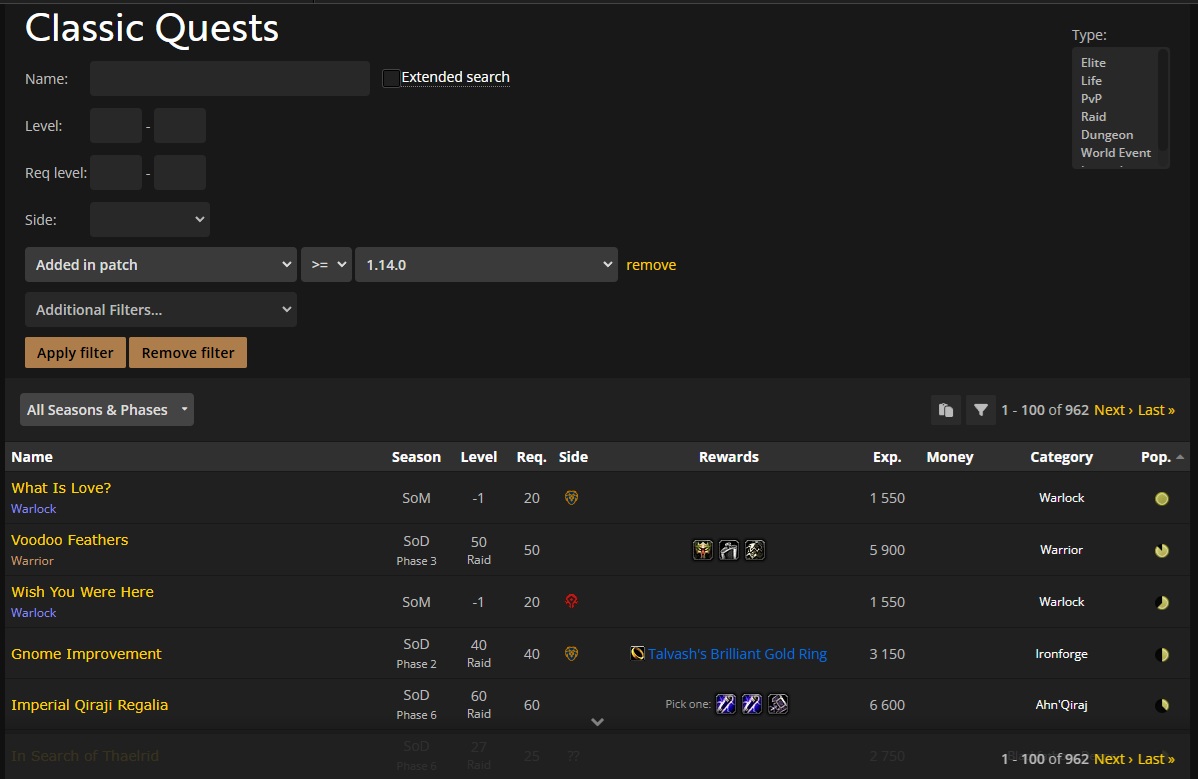
Task: Click popularity indicator for Wish You Were Here
Action: [1162, 603]
